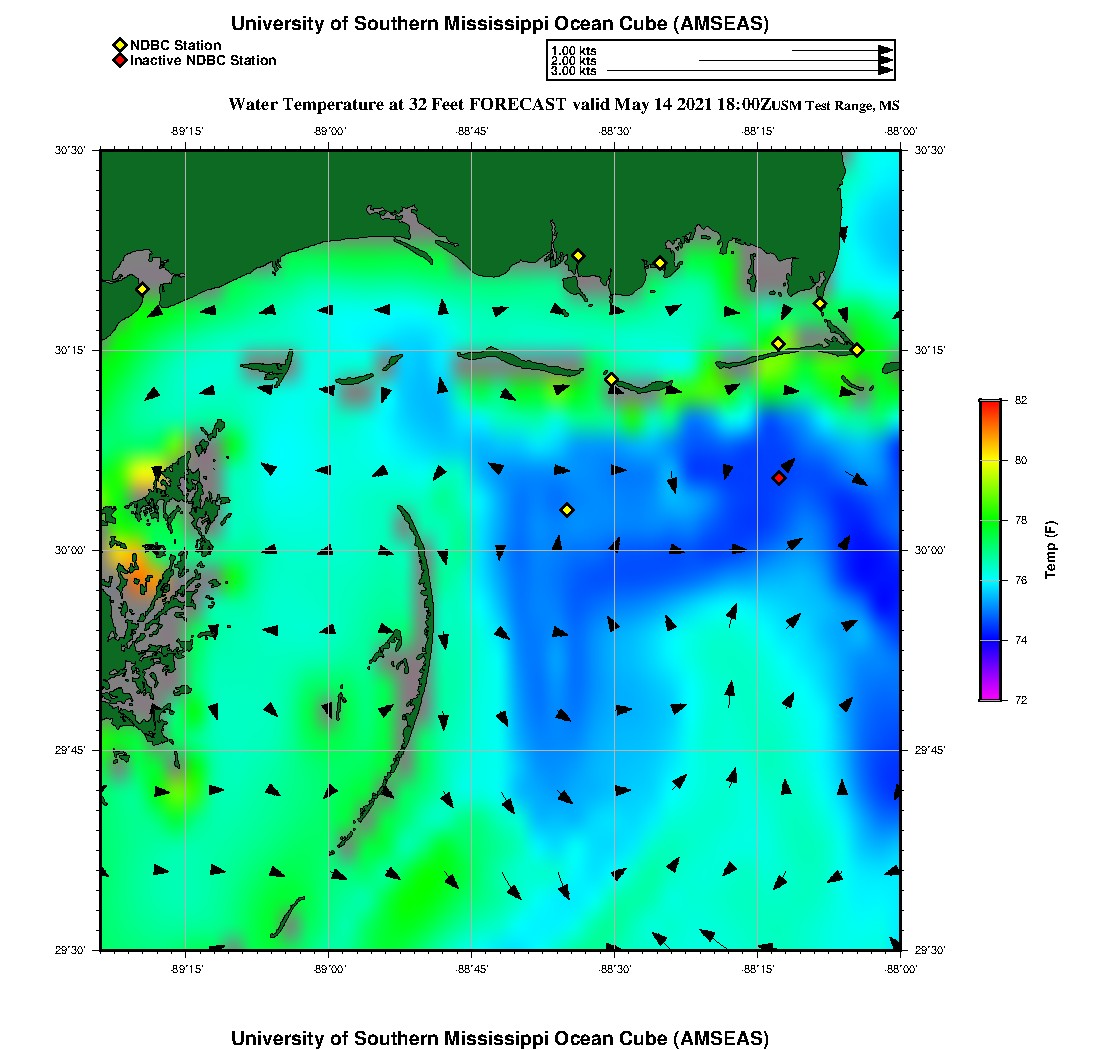Click the -88'15' label on the top axis

pos(758,131)
